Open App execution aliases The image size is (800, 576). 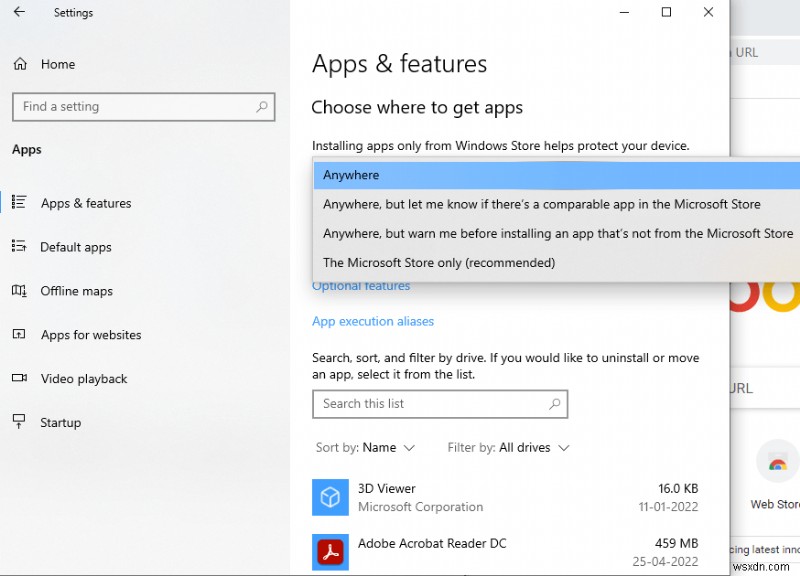tap(373, 321)
